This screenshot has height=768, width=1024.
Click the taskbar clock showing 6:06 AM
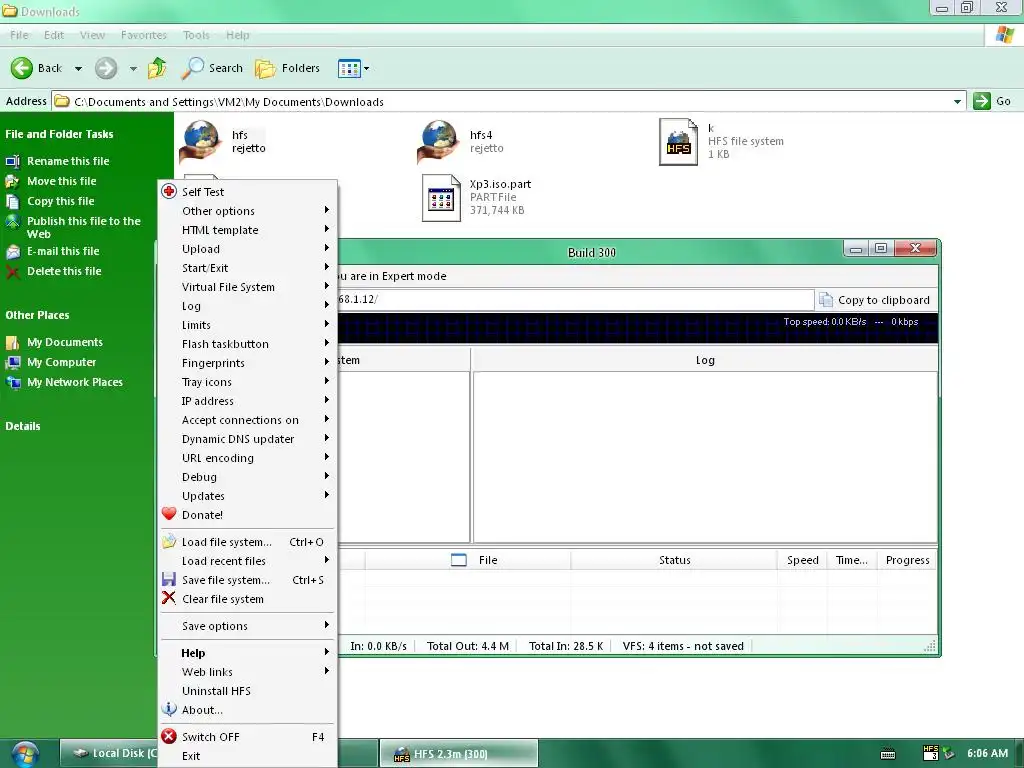987,753
